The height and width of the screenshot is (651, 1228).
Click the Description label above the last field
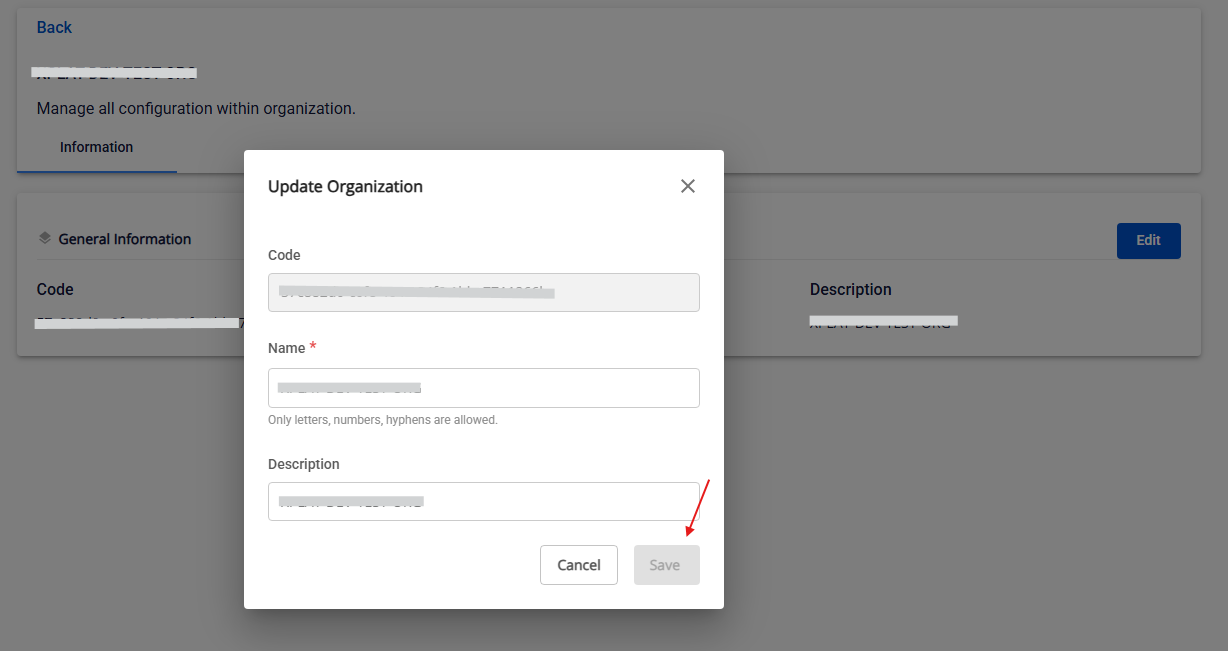coord(303,464)
